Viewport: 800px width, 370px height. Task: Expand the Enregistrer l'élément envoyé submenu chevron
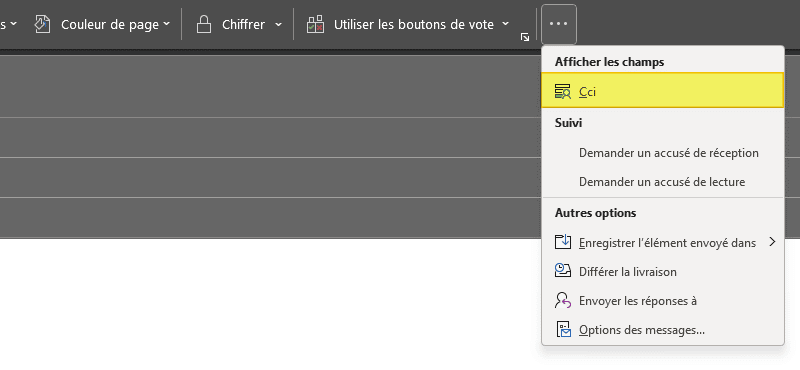772,242
